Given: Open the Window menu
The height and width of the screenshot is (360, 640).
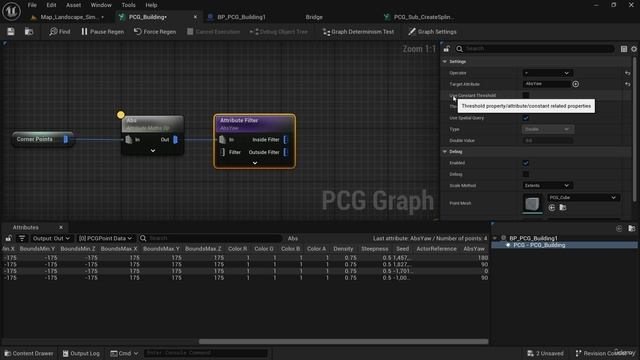Looking at the screenshot, I should pos(101,5).
